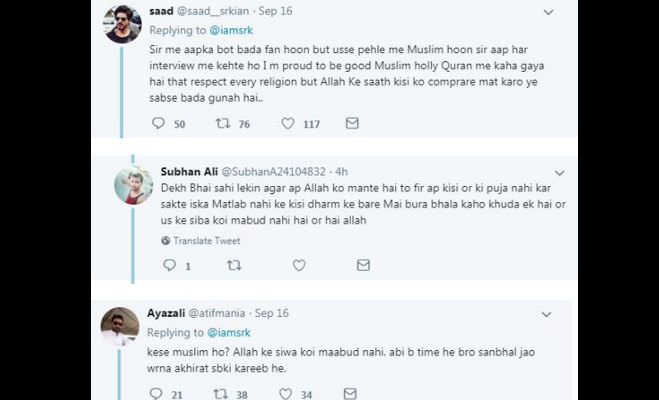The height and width of the screenshot is (400, 659).
Task: Click Translate Tweet under Subhan Ali's post
Action: coord(206,241)
